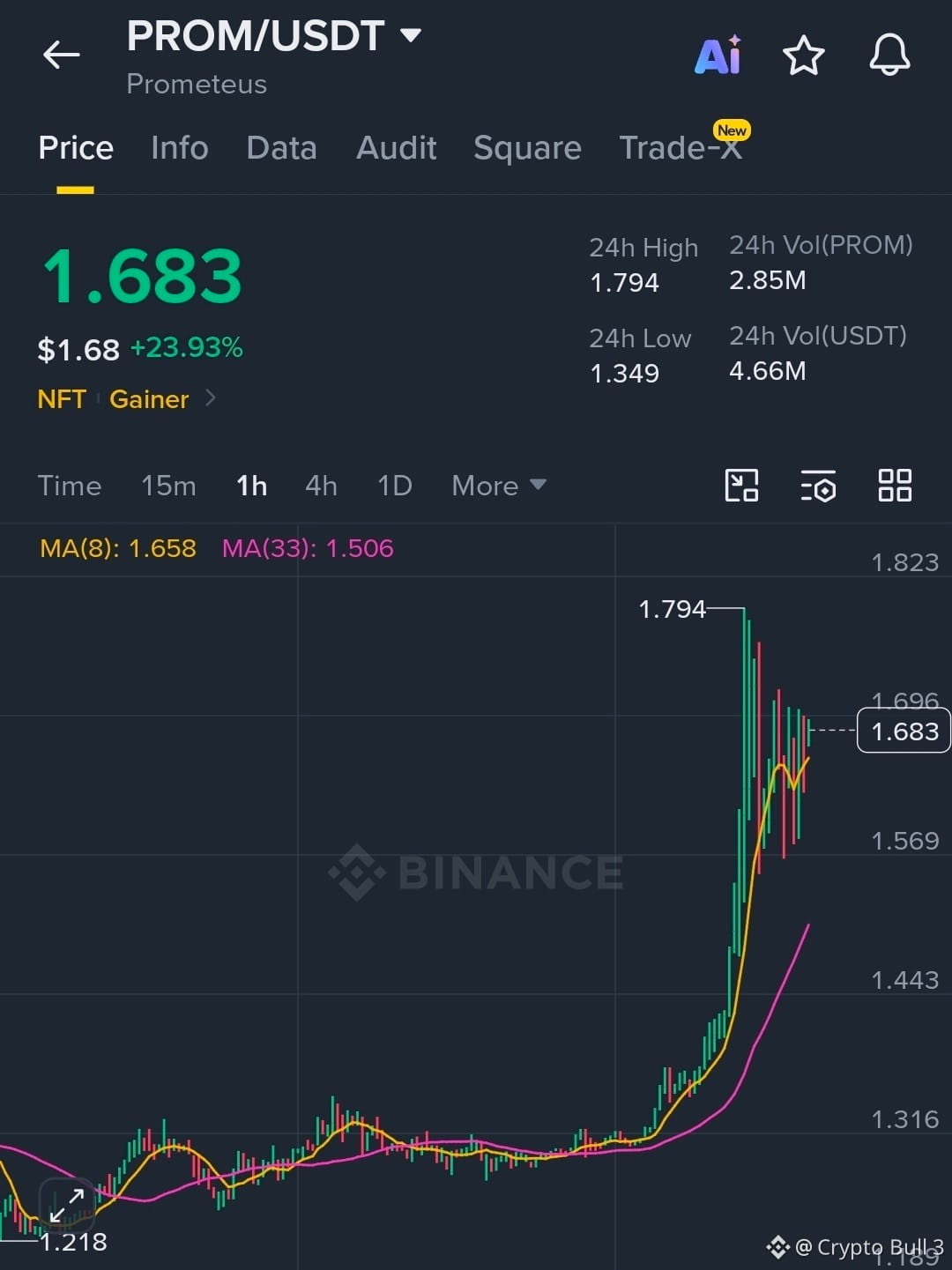
Task: Select the 15m chart interval
Action: coord(168,486)
